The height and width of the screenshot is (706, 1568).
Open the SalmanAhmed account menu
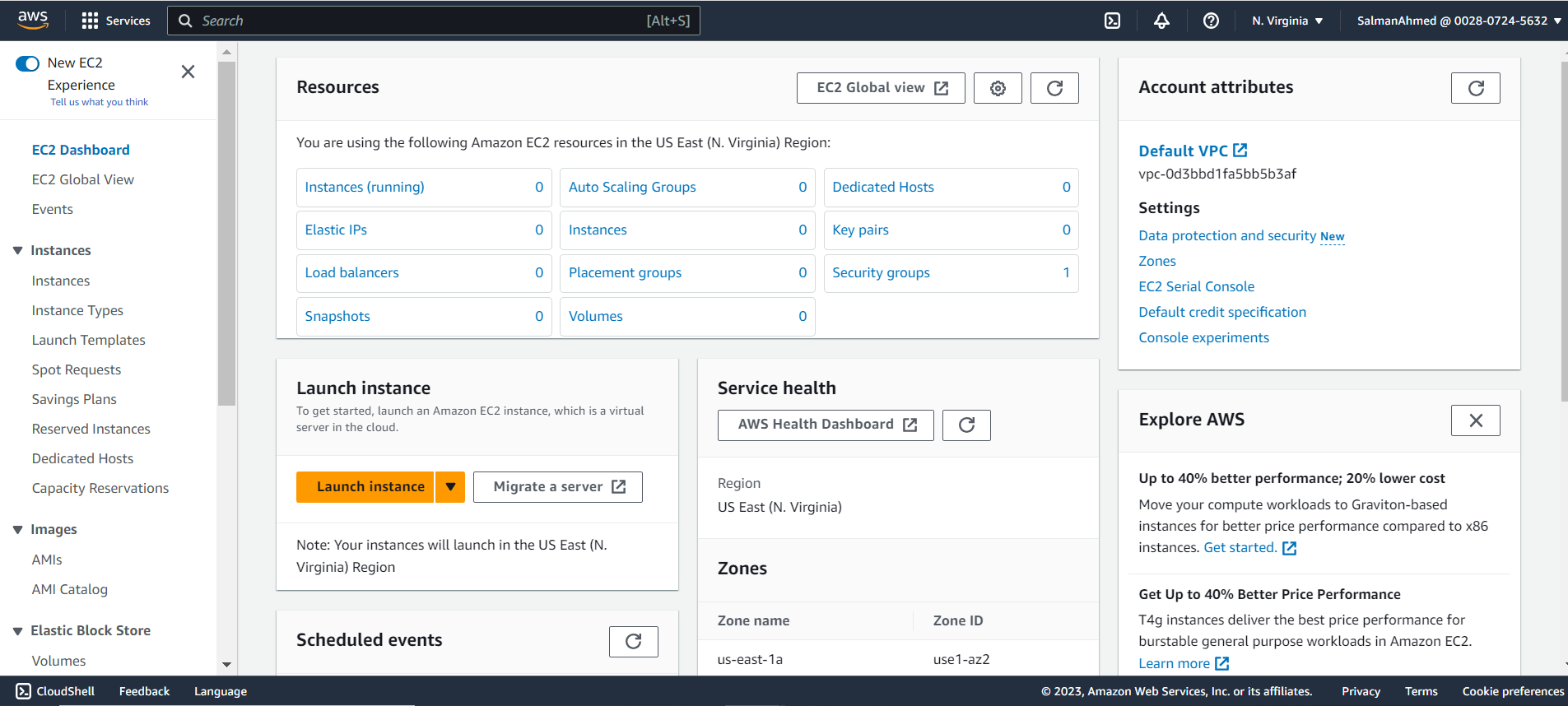click(1459, 21)
